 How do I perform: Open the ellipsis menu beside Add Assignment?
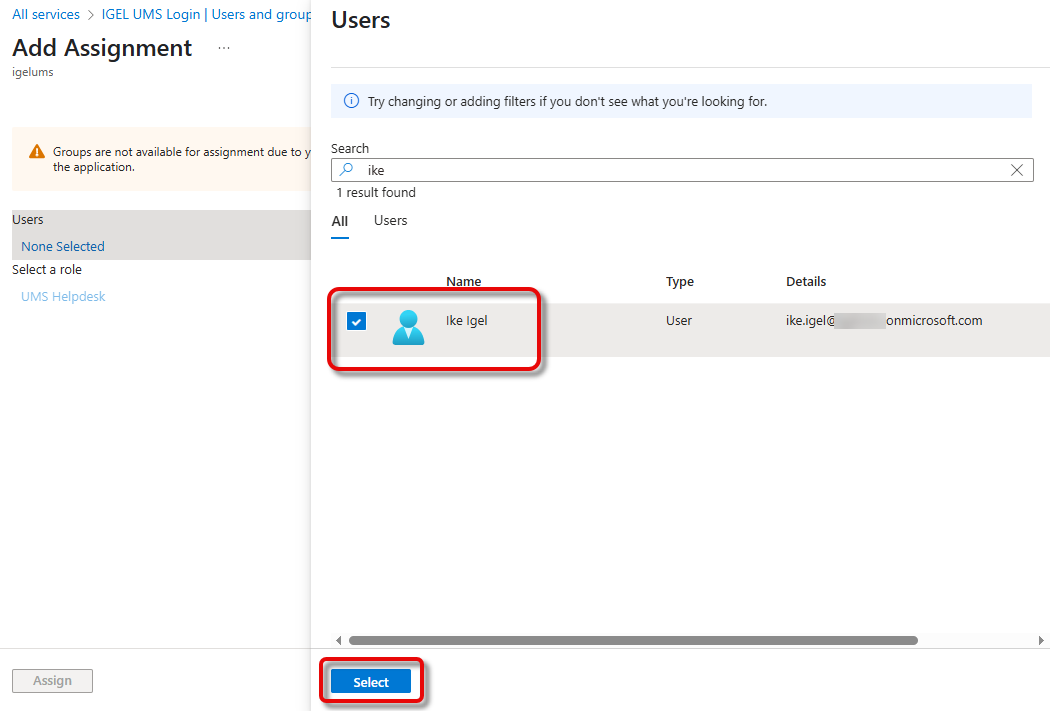click(x=224, y=48)
